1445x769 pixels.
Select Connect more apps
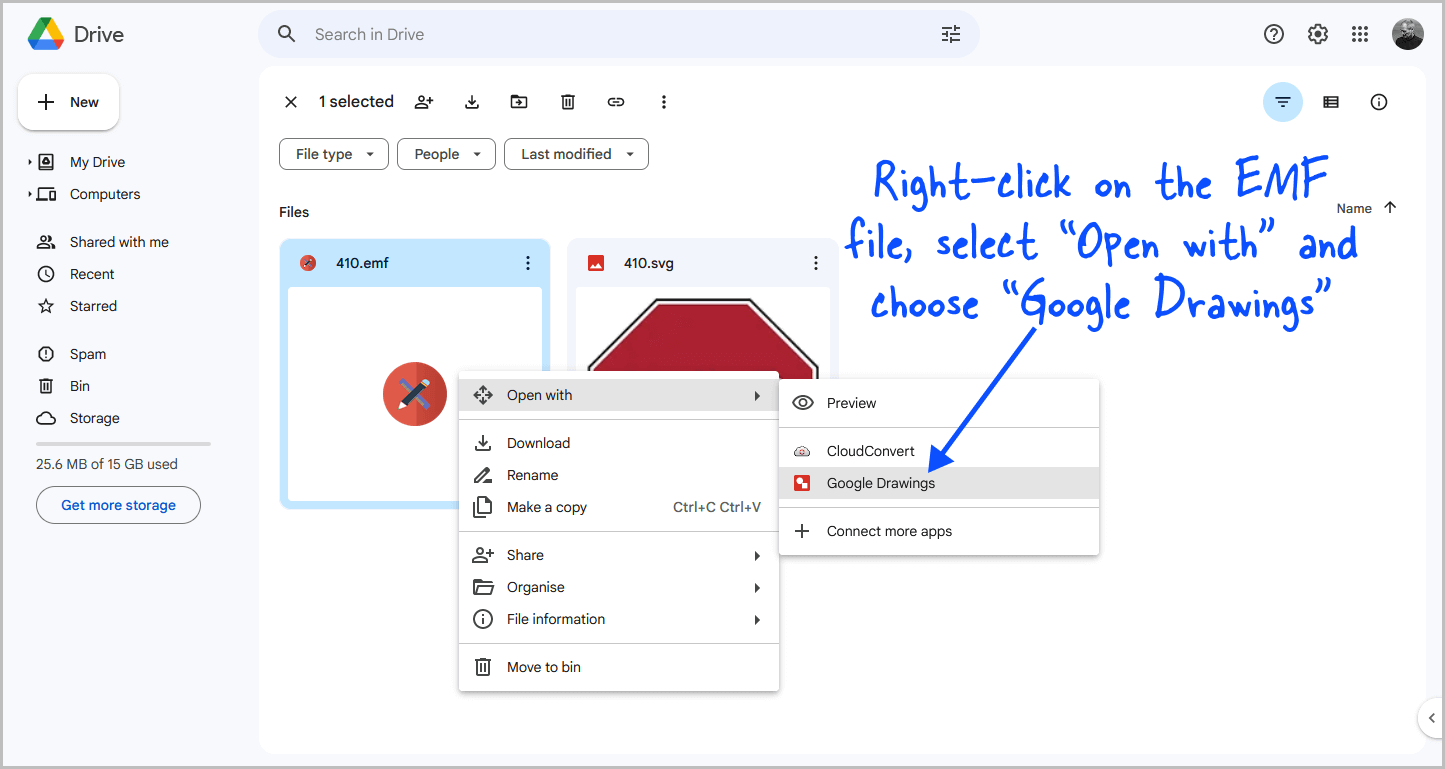(x=939, y=531)
